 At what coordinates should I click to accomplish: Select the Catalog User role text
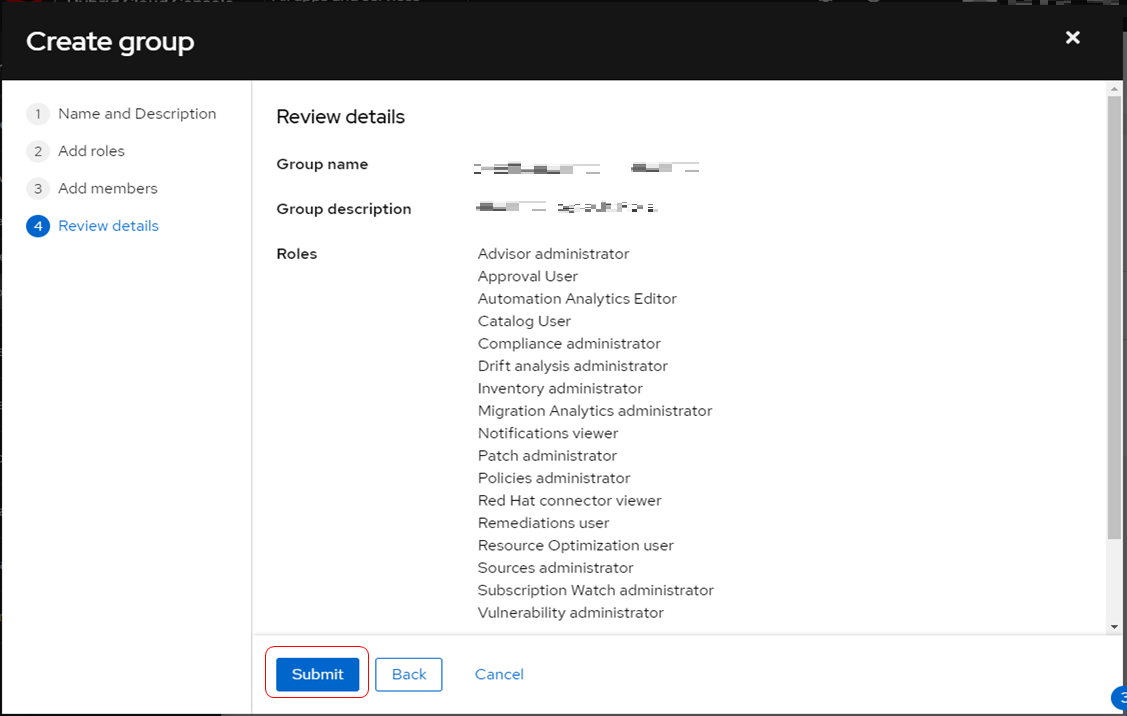pyautogui.click(x=524, y=321)
